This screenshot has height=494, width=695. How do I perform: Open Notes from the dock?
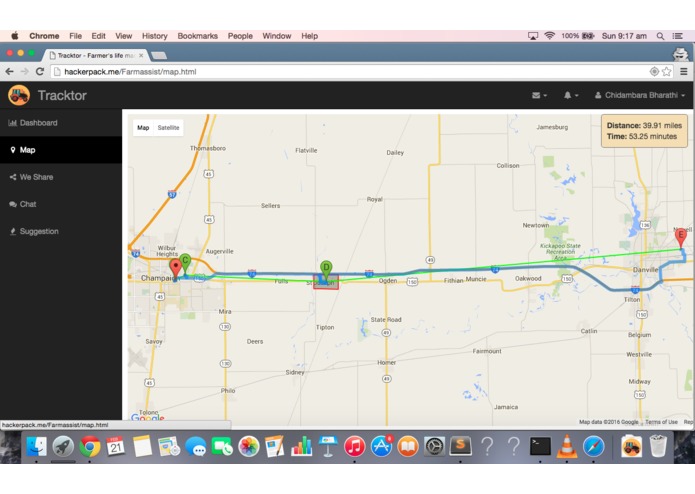(142, 446)
